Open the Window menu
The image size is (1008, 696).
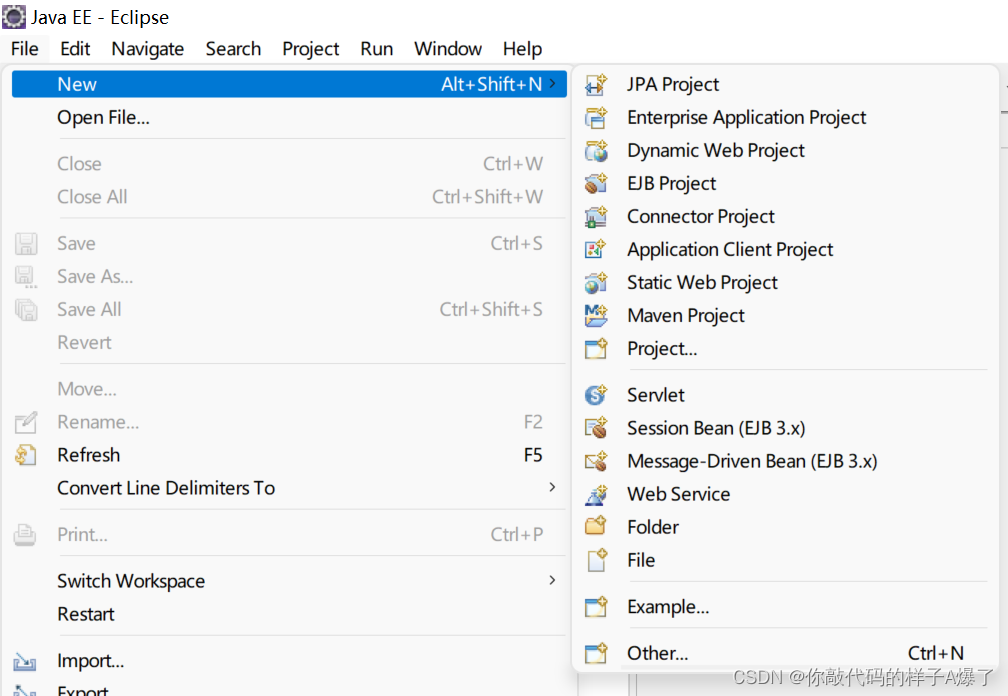448,49
